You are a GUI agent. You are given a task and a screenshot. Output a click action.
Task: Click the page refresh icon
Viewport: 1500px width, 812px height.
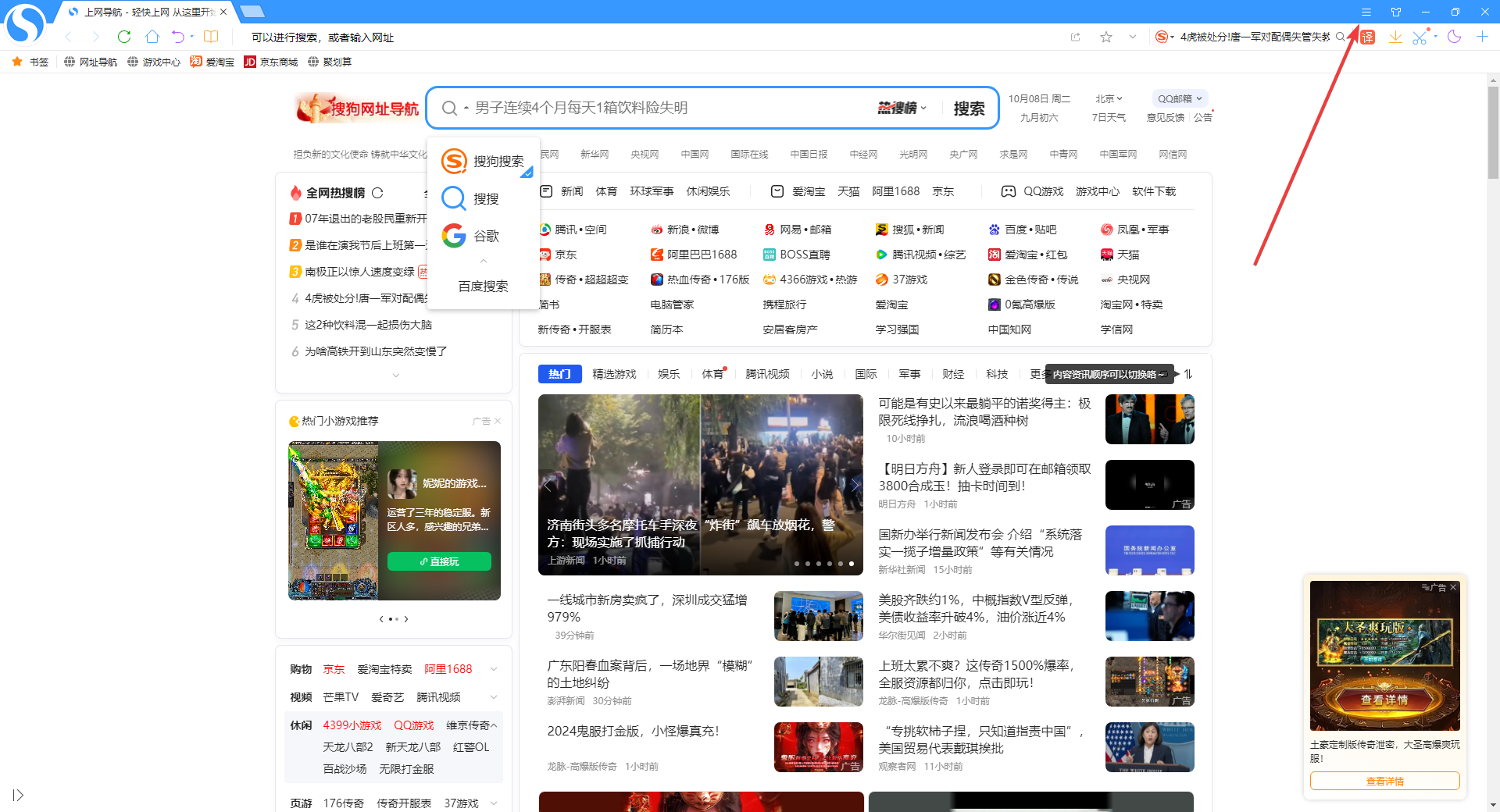[x=123, y=37]
